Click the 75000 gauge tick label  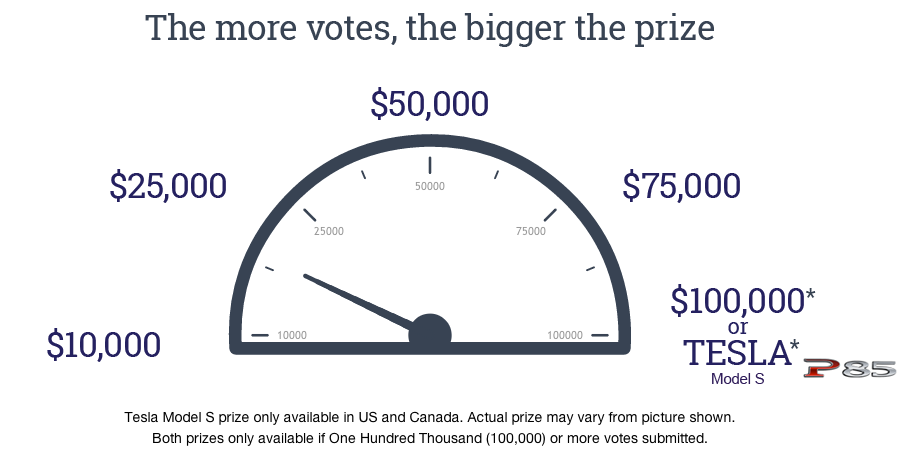[x=530, y=231]
